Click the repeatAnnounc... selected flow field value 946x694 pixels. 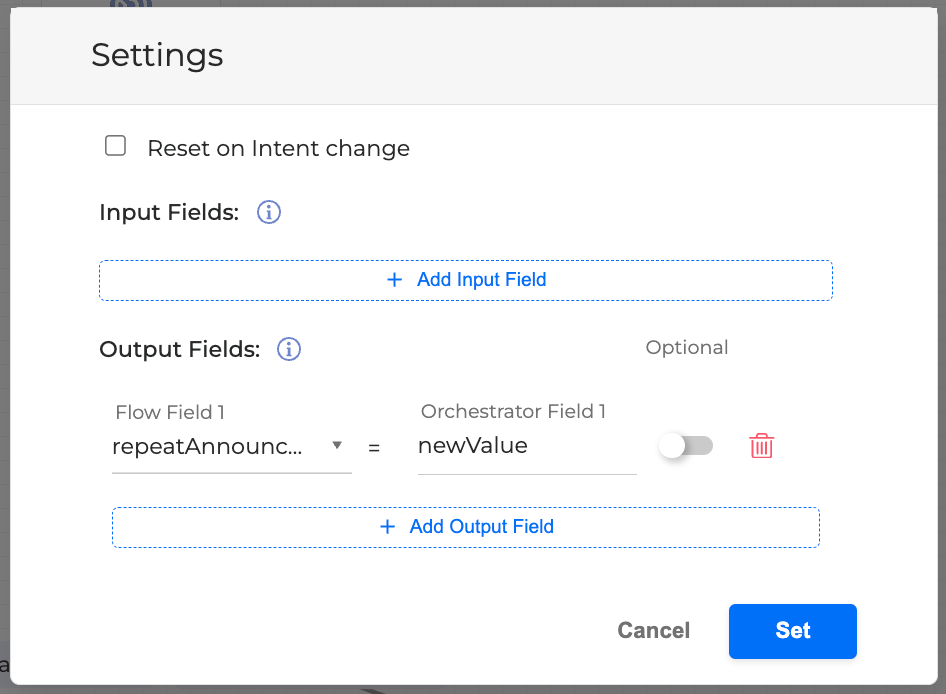point(207,447)
